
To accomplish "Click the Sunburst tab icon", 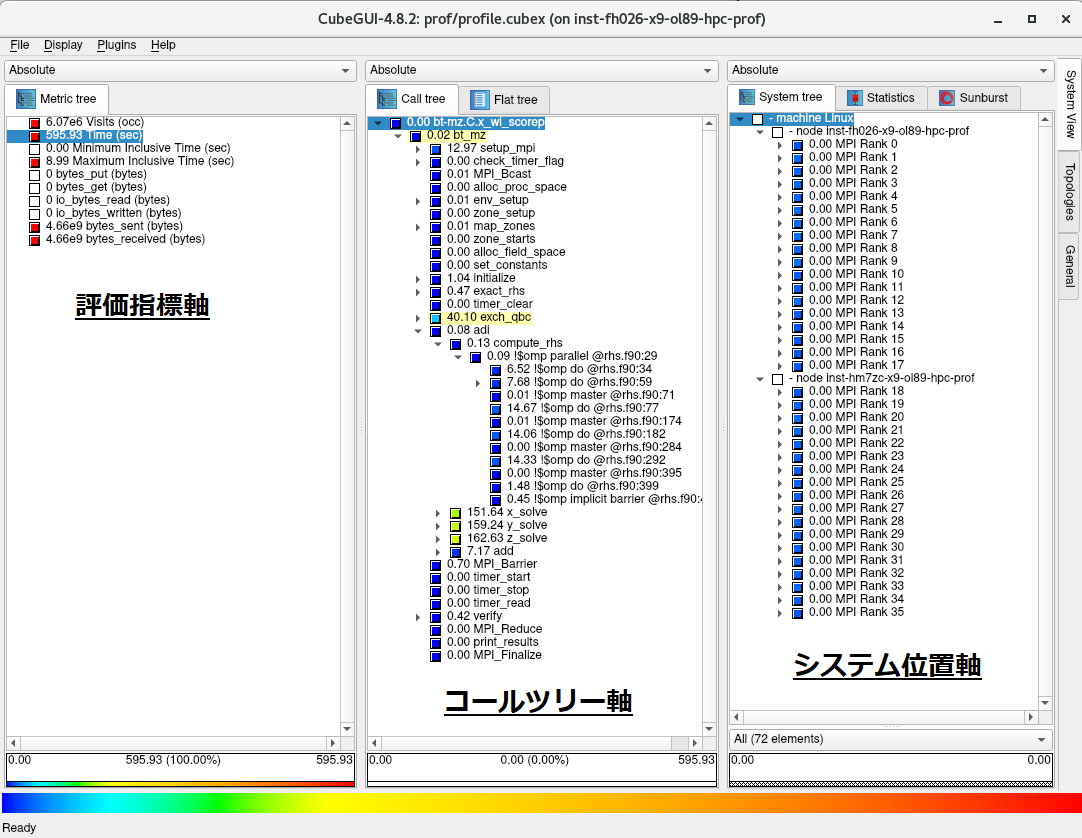I will (946, 98).
